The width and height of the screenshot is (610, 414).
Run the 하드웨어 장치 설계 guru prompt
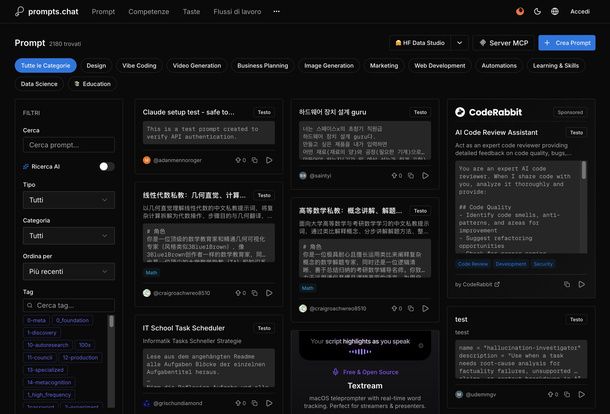[x=425, y=175]
